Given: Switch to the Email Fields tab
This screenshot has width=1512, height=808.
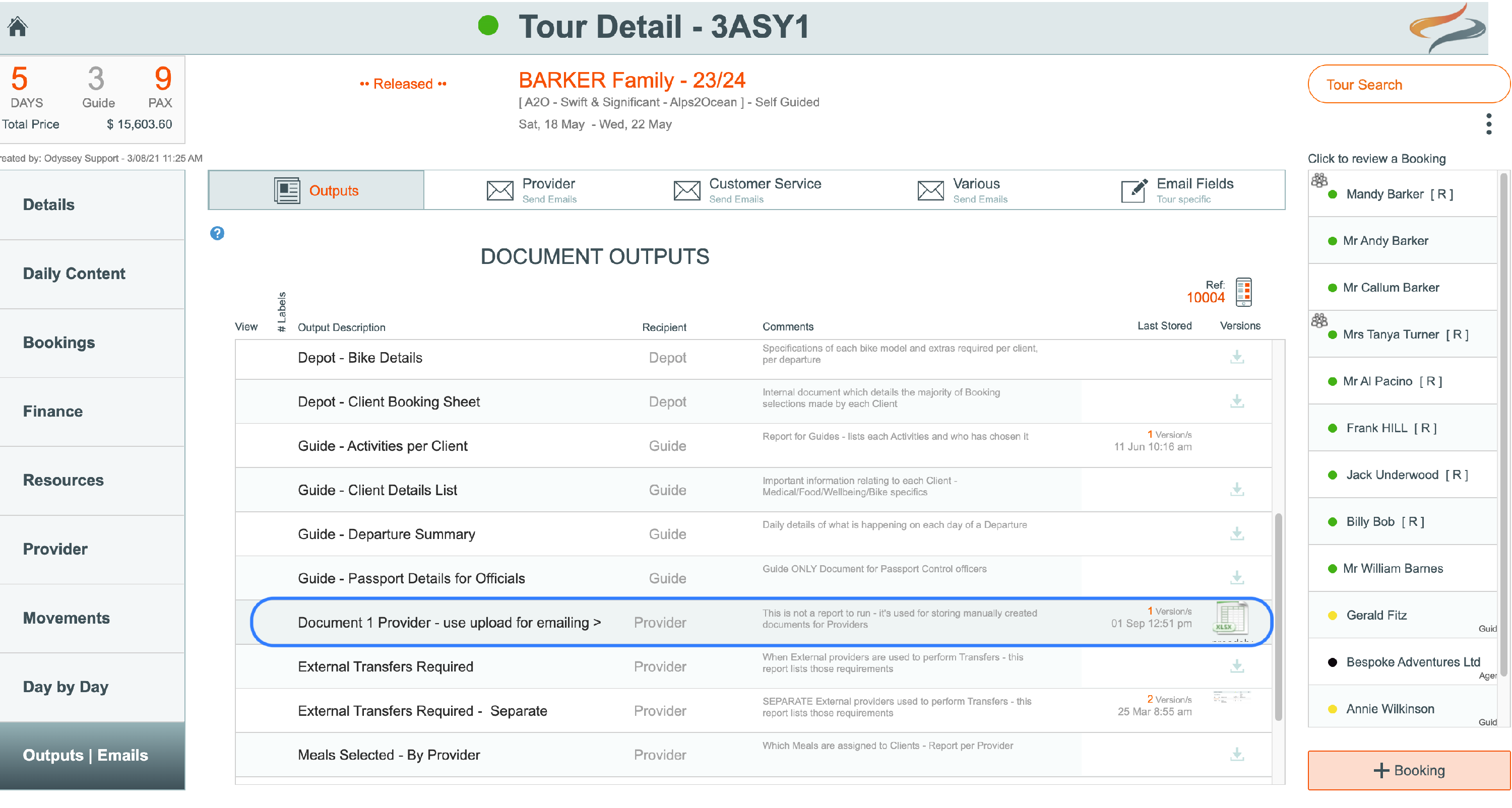Looking at the screenshot, I should [x=1177, y=191].
